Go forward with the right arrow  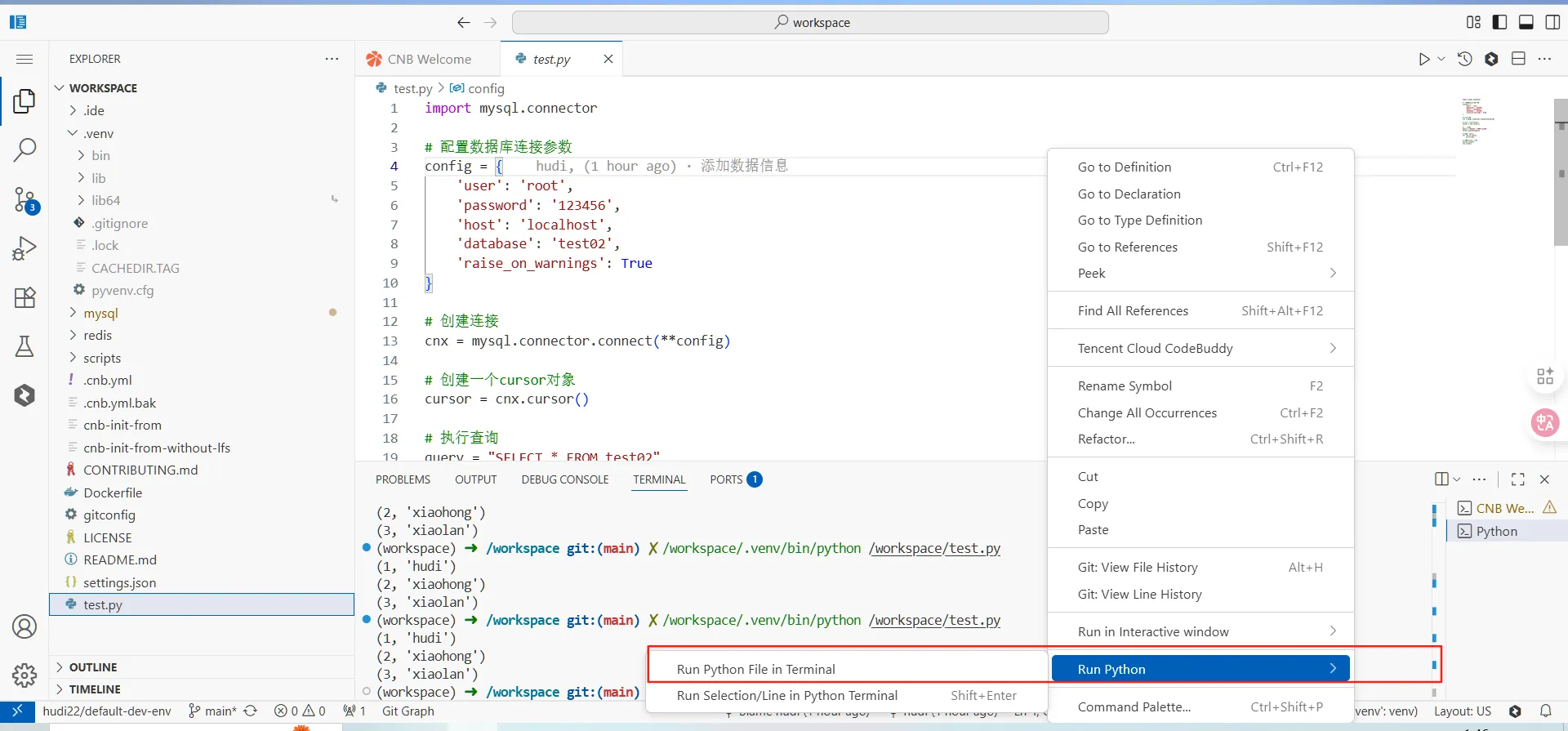(490, 22)
